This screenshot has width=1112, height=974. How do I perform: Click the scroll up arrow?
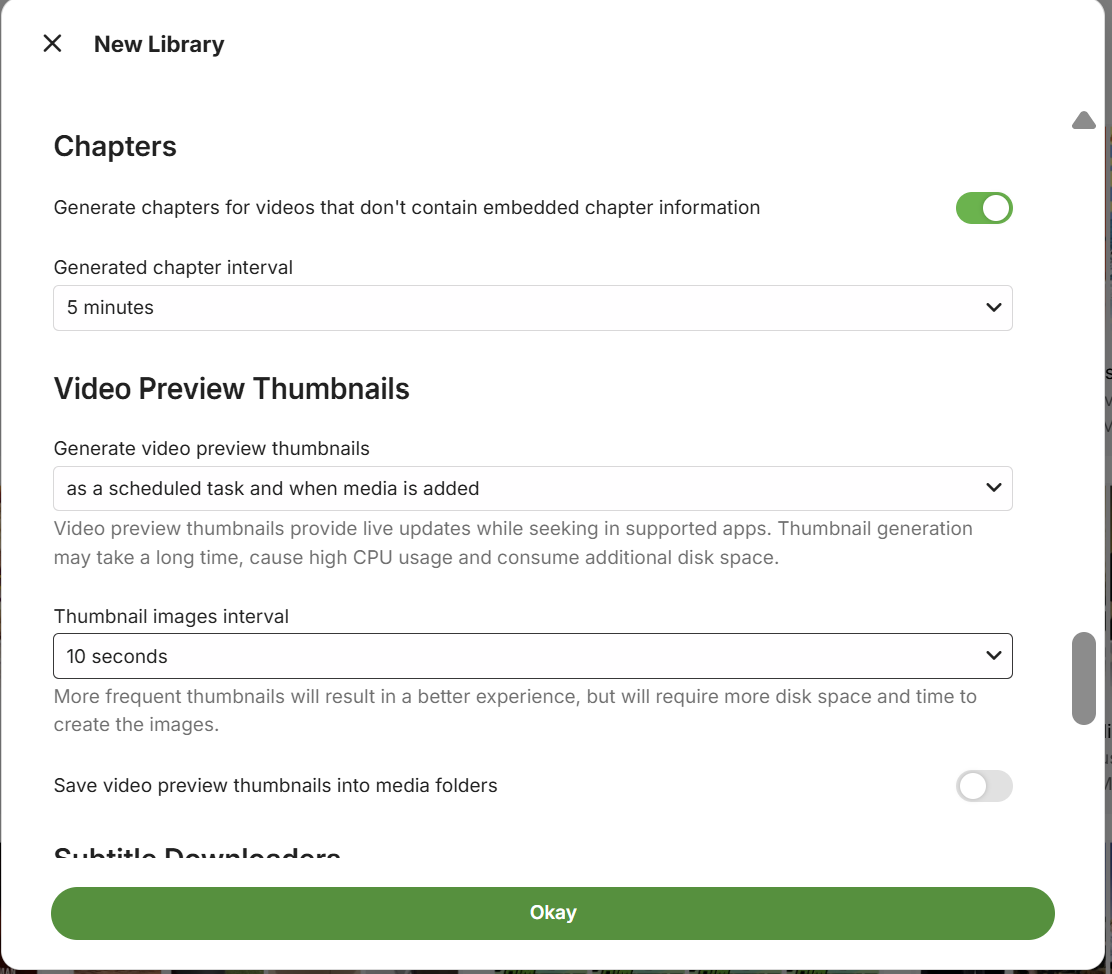1083,121
